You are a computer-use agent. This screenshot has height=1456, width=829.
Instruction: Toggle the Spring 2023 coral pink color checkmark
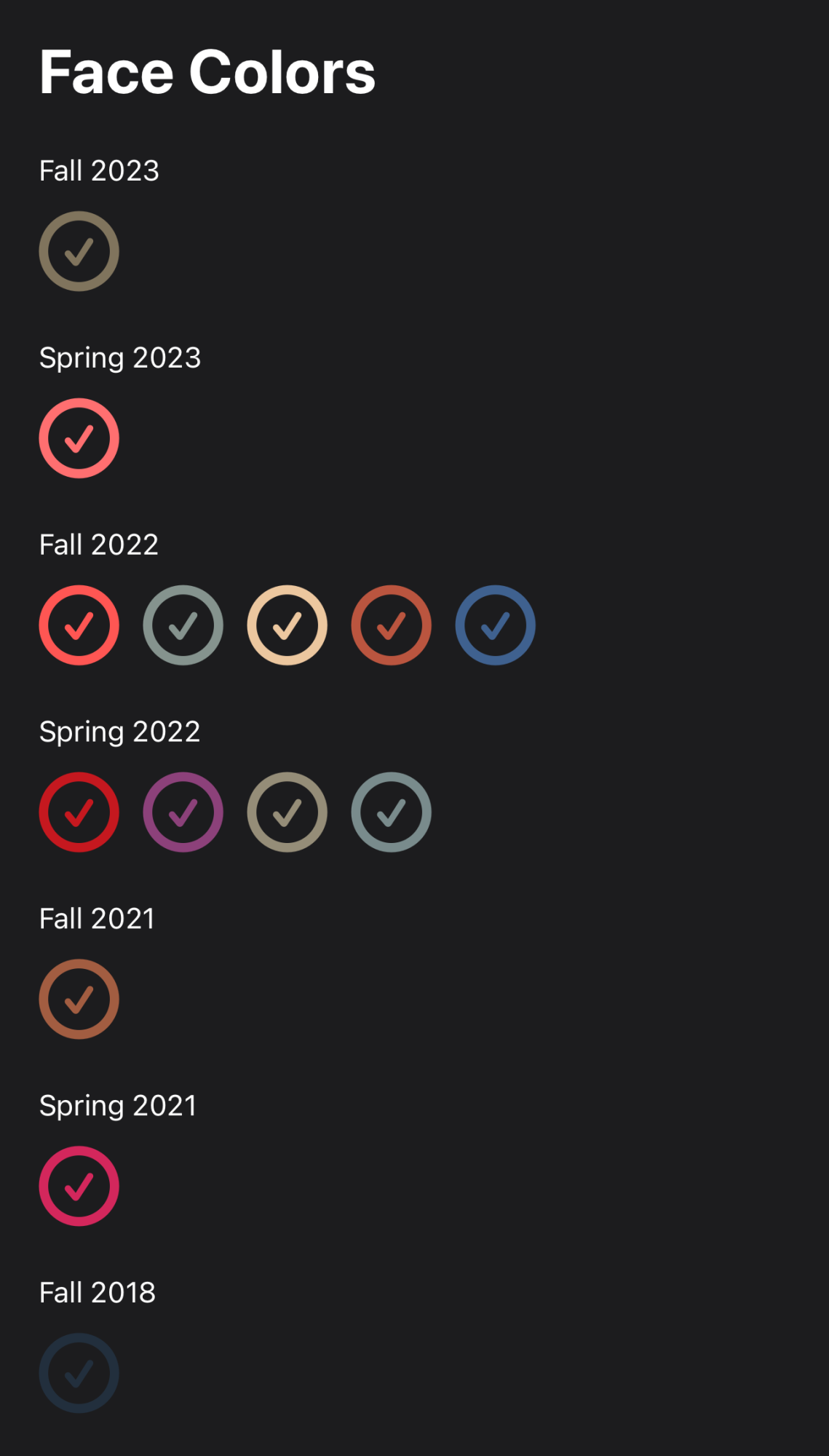pyautogui.click(x=79, y=438)
